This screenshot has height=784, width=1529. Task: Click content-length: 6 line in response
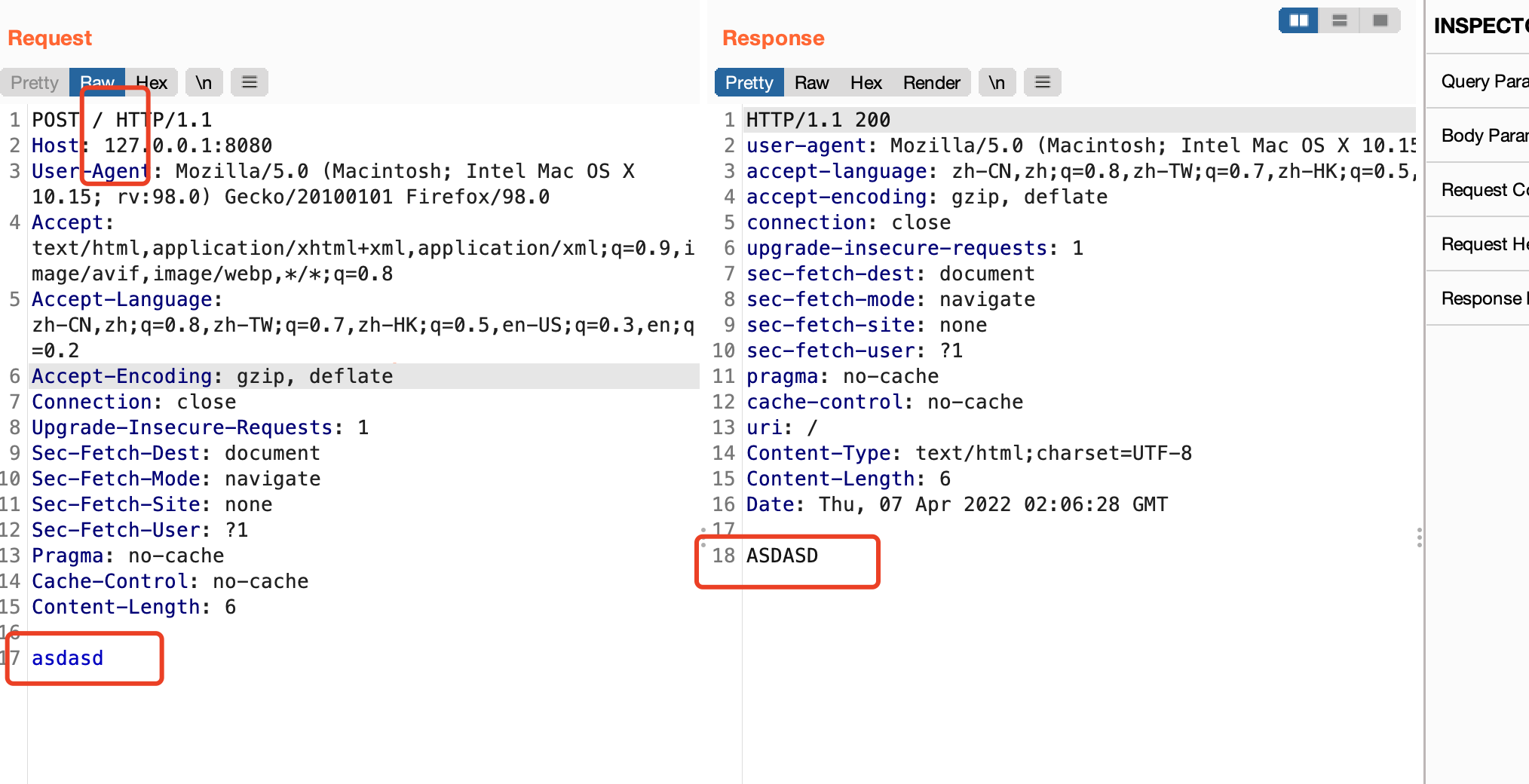coord(848,479)
